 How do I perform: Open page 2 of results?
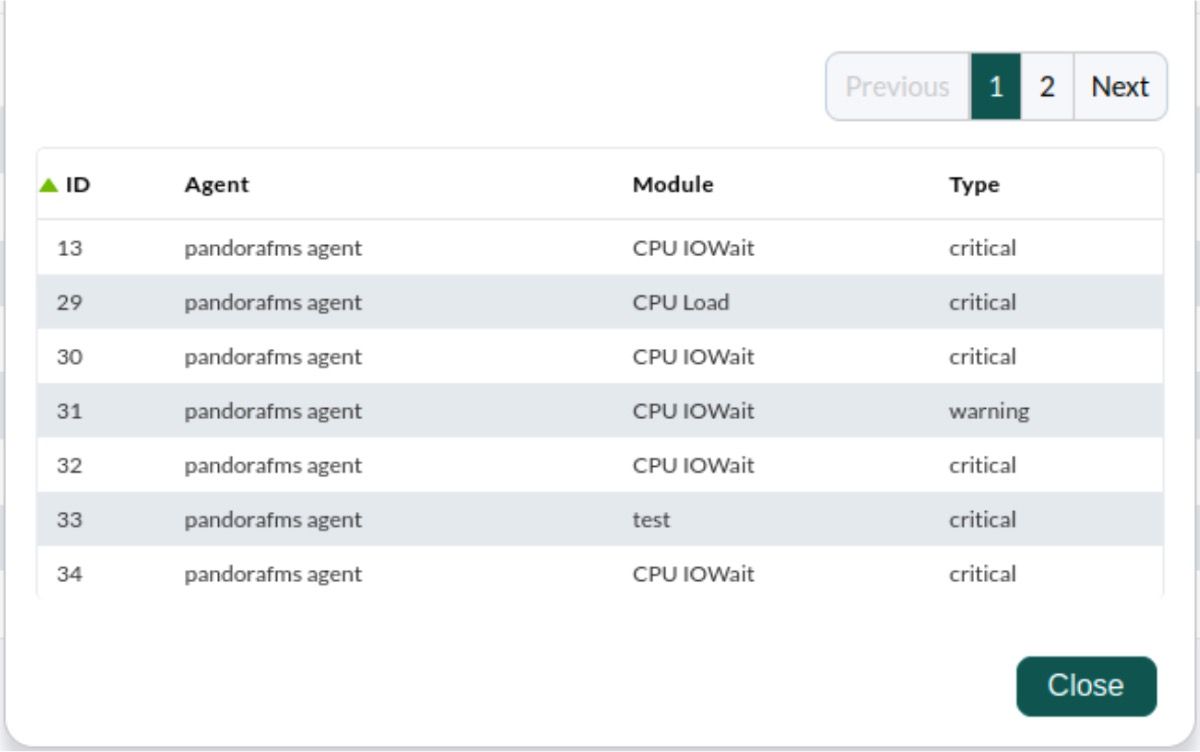[x=1047, y=87]
